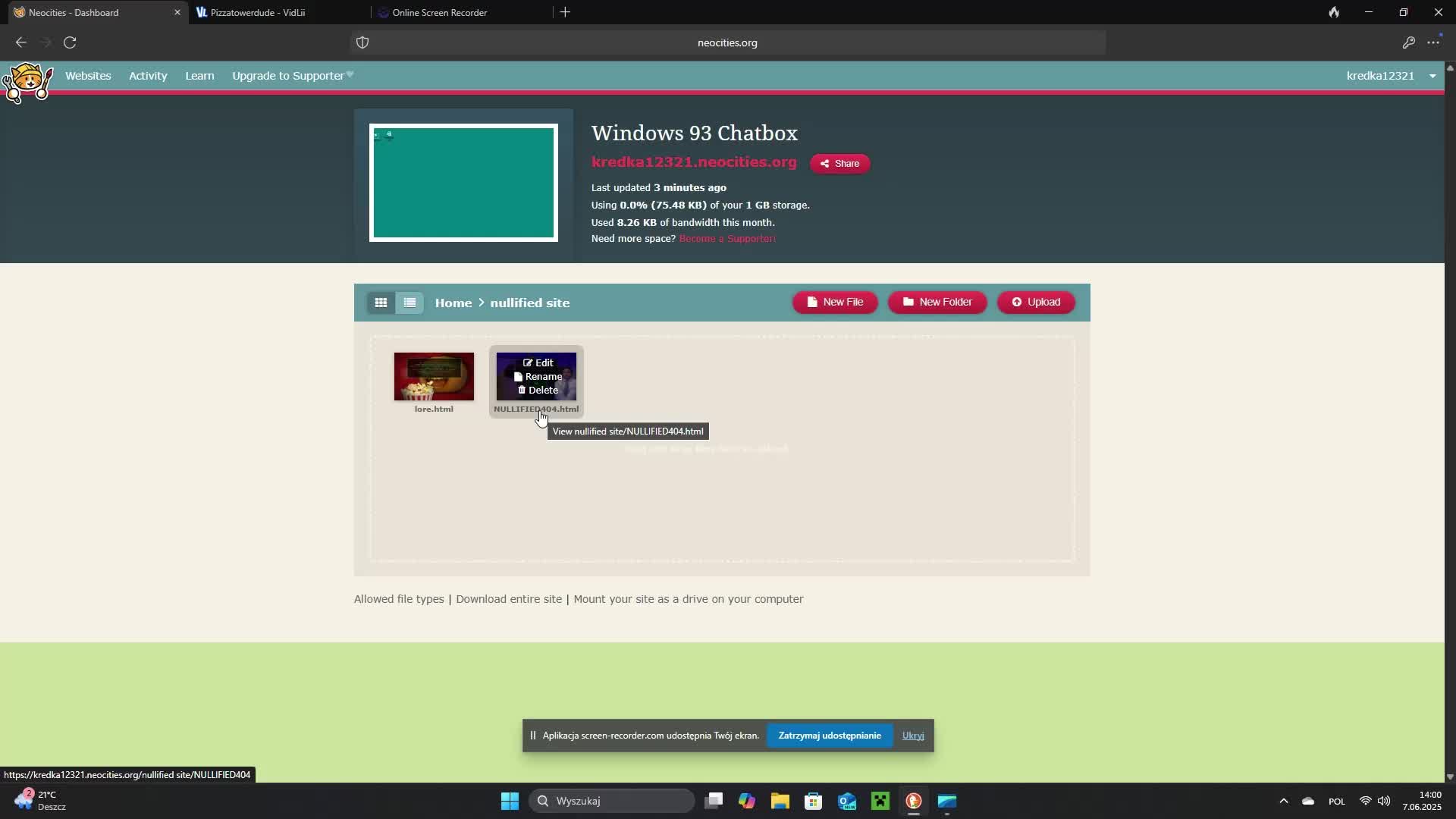Click the Upload button

1036,302
